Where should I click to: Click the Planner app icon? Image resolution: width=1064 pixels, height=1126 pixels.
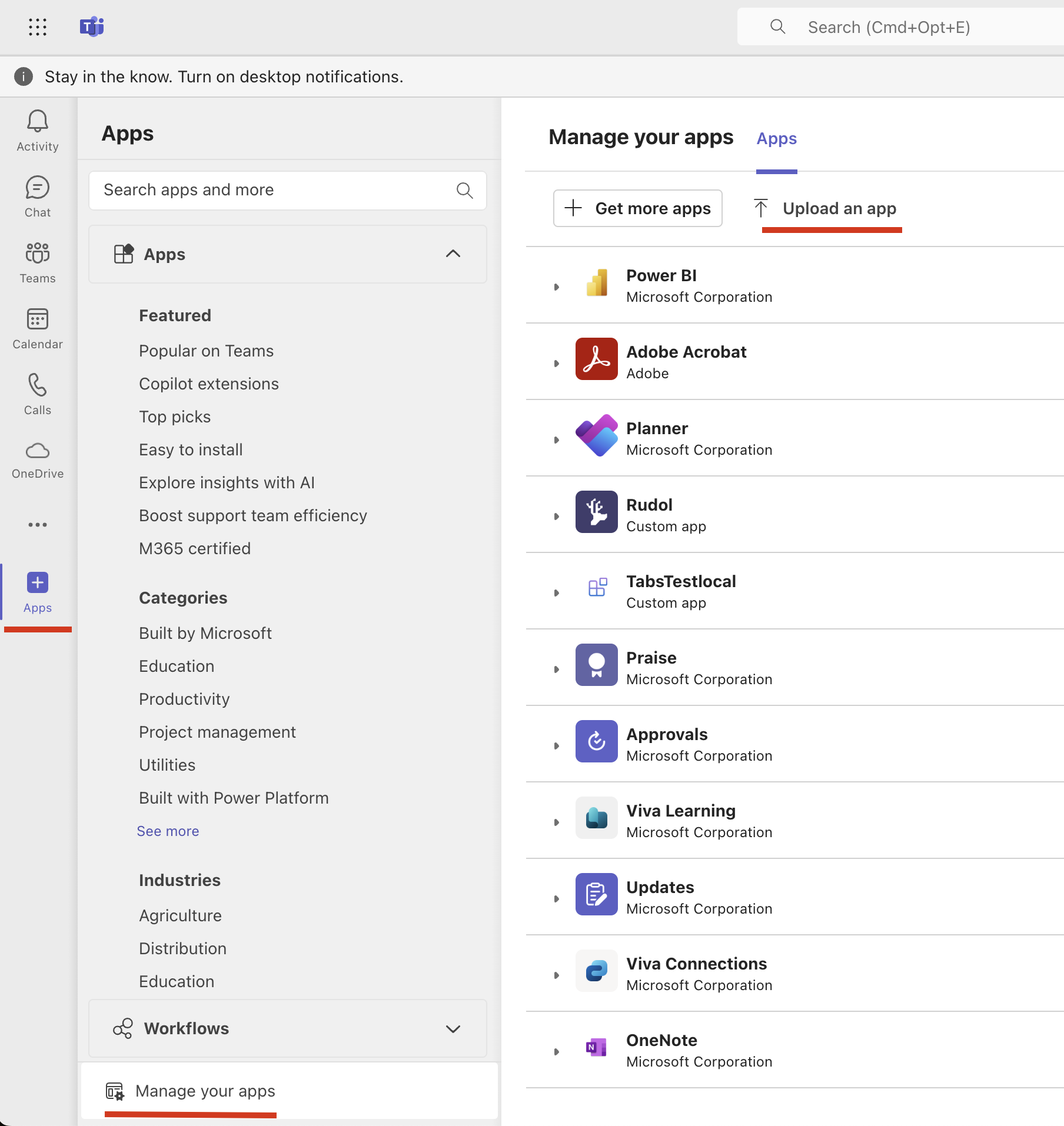(597, 435)
